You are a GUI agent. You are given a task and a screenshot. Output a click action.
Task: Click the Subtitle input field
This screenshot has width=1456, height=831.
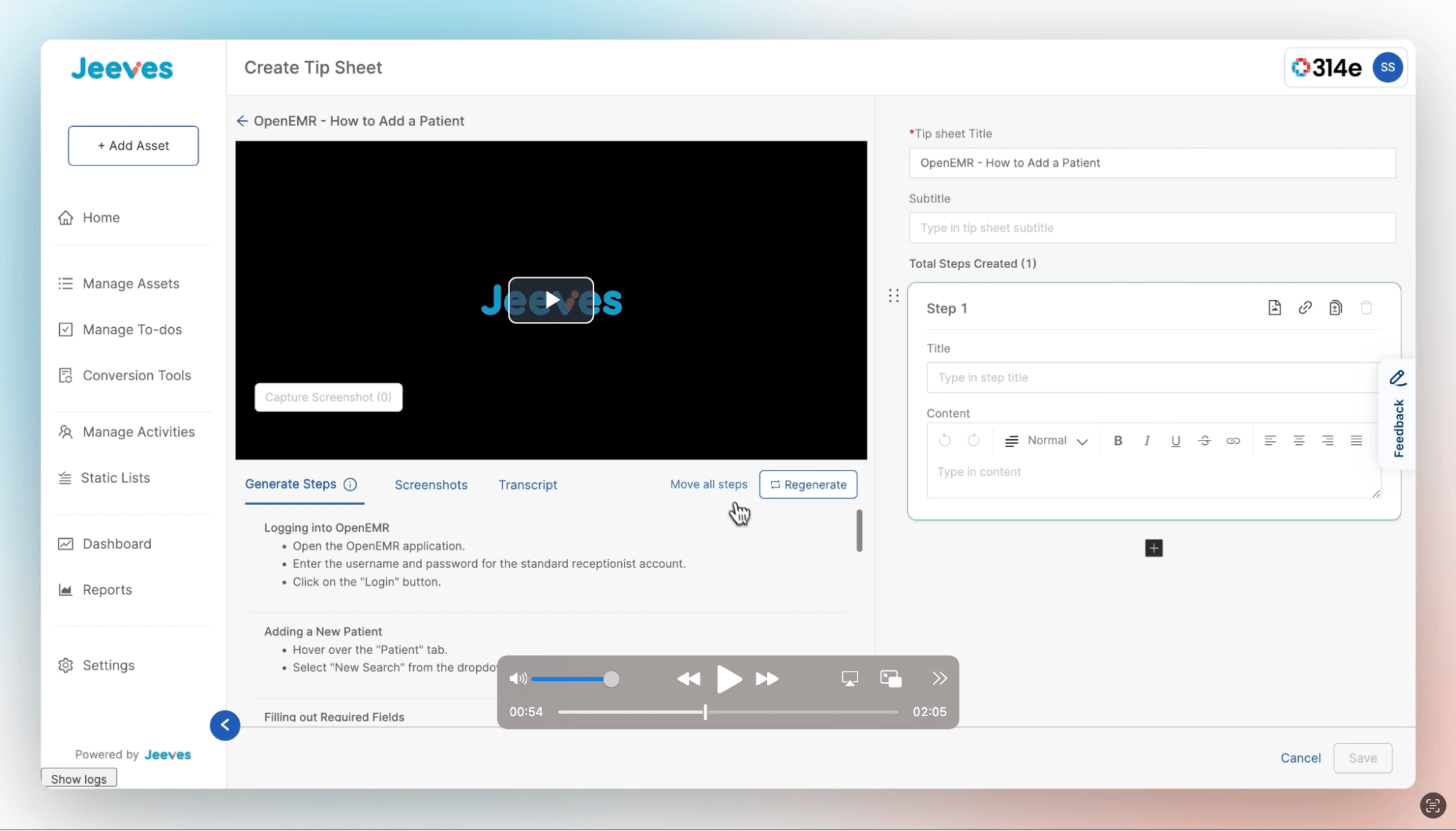coord(1152,228)
